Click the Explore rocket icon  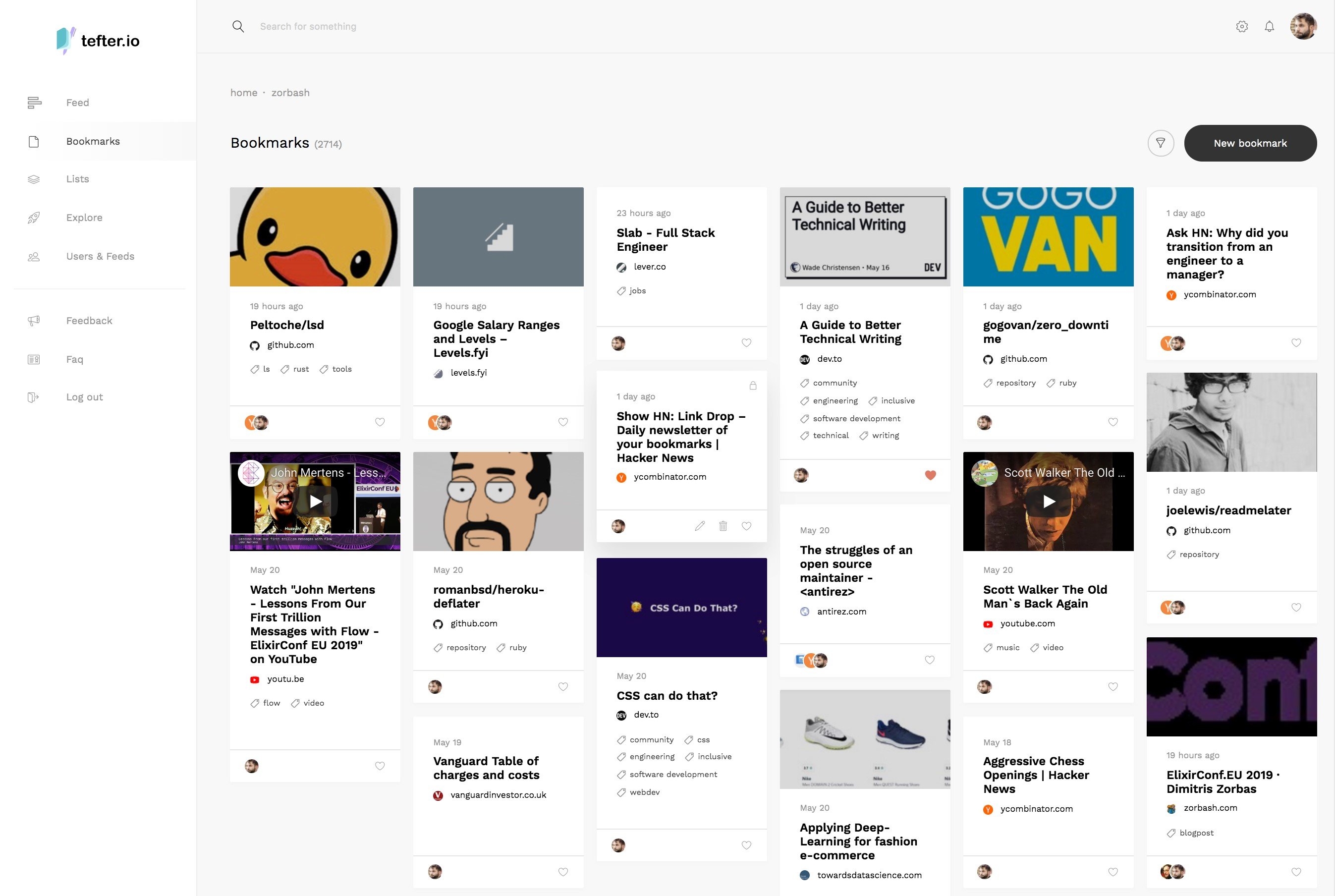click(34, 218)
